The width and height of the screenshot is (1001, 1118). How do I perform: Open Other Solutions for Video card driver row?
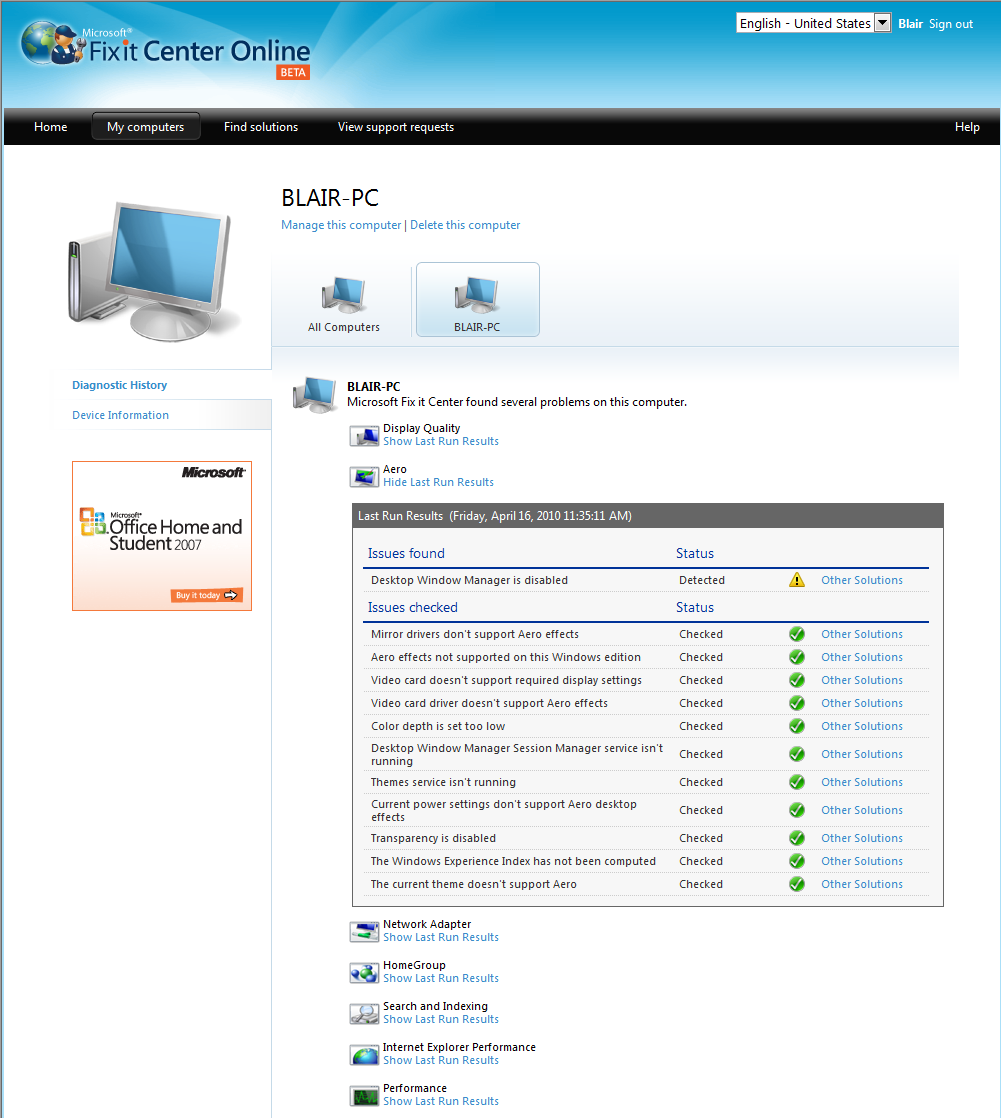coord(861,703)
